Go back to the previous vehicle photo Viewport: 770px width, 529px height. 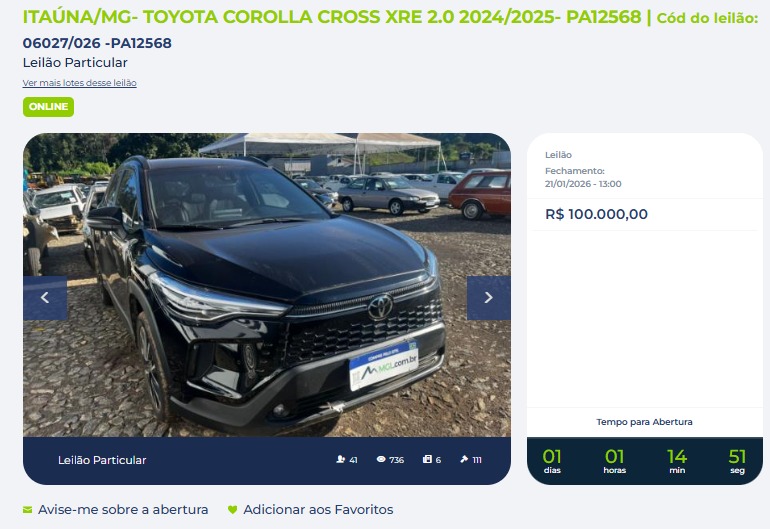[45, 298]
